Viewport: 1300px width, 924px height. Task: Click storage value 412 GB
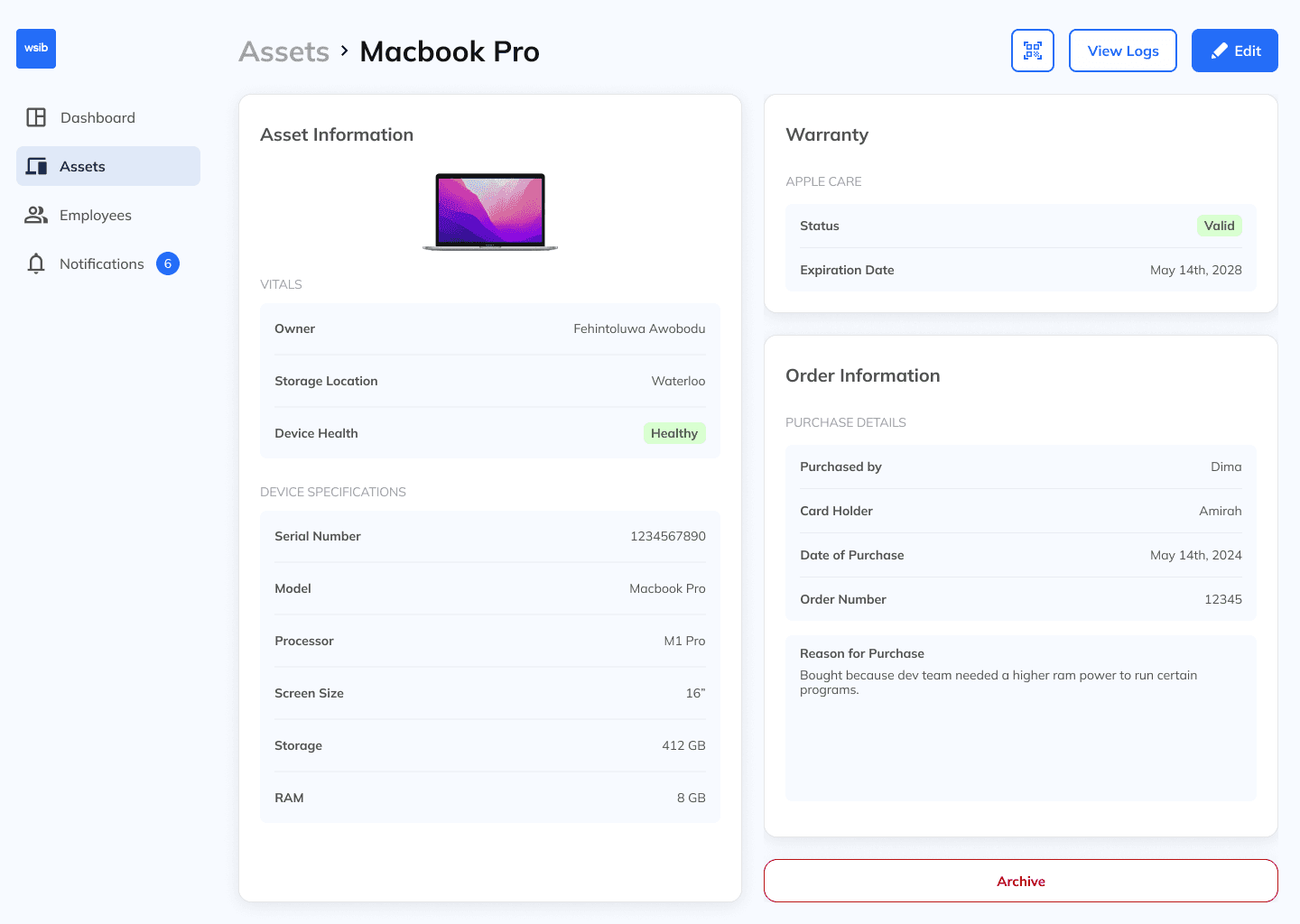(684, 745)
